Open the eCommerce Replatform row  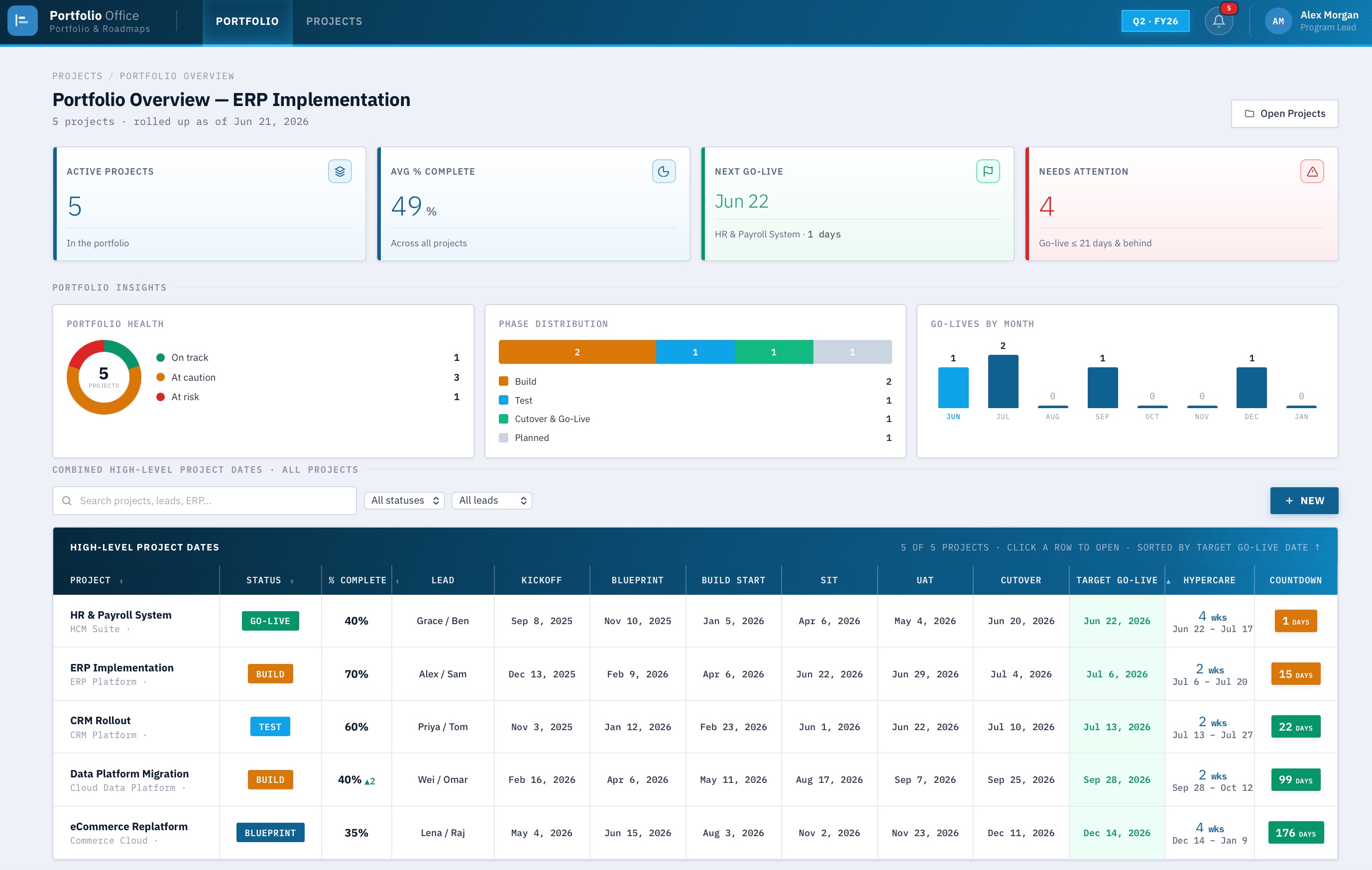(x=695, y=833)
